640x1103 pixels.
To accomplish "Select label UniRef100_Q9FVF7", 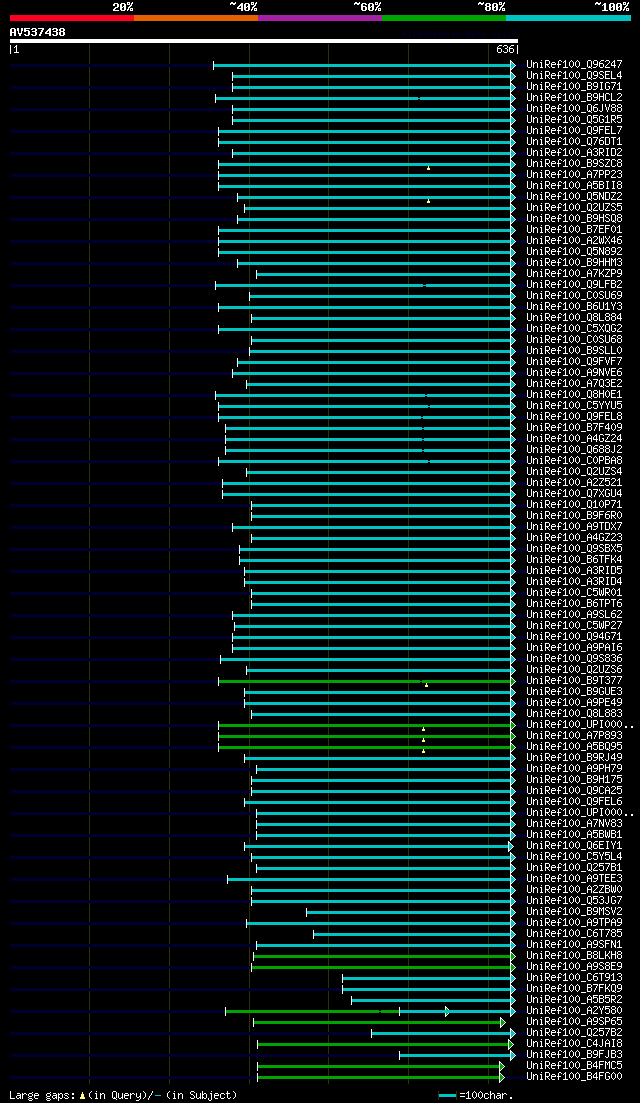I will click(574, 362).
